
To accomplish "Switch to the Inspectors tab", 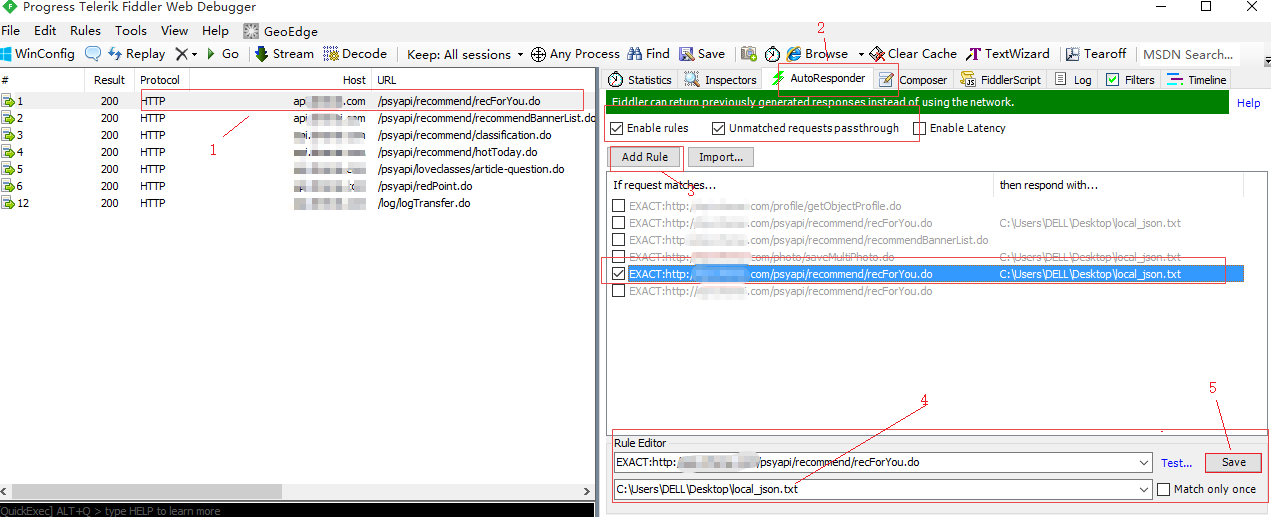I will (x=720, y=80).
